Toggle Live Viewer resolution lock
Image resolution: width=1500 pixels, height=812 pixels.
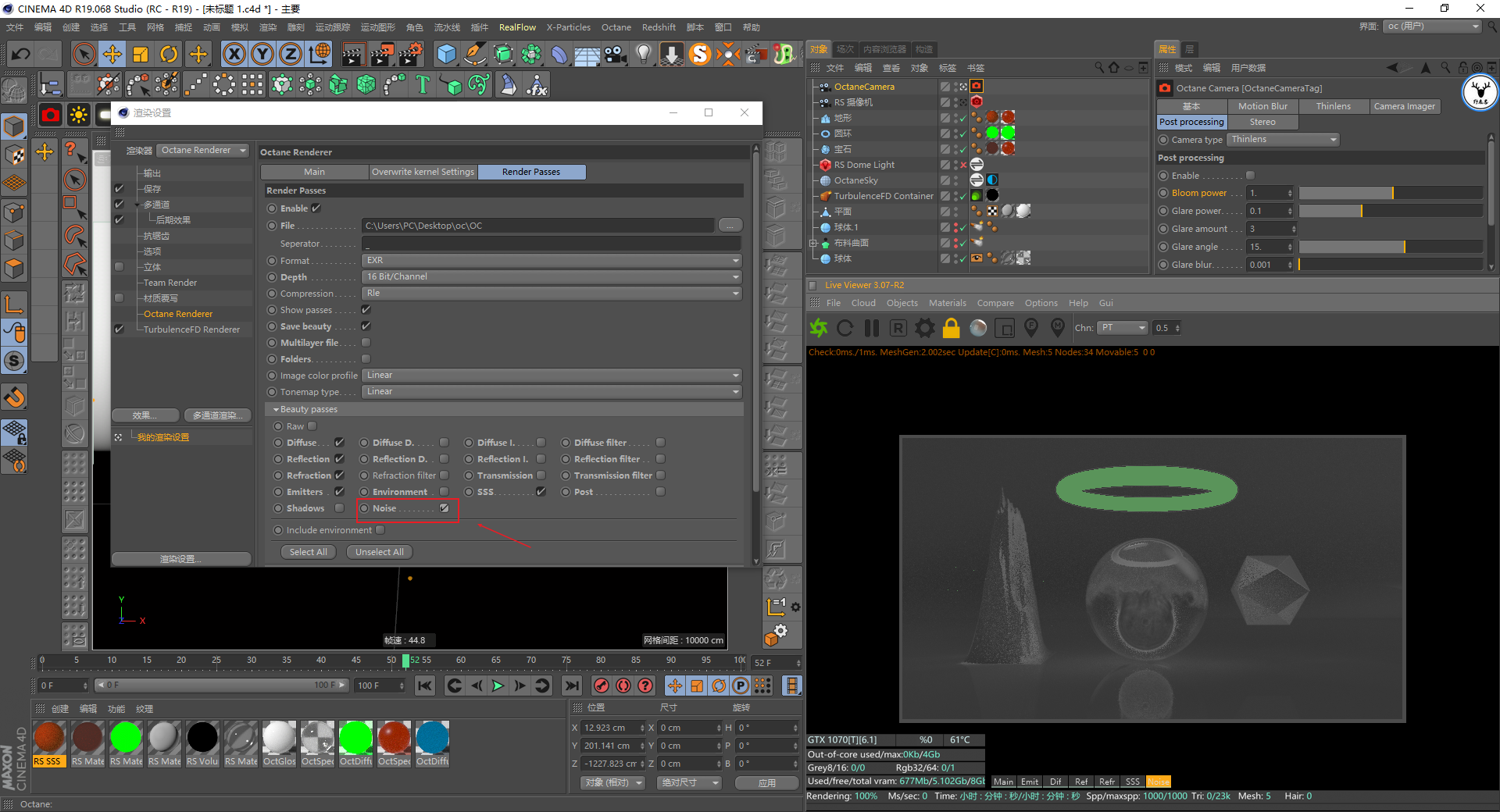tap(952, 328)
